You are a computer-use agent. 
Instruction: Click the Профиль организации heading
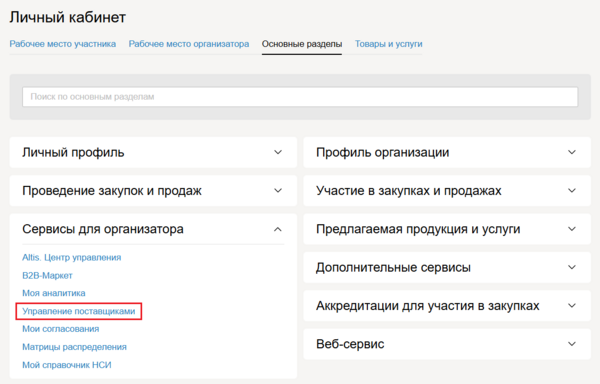pyautogui.click(x=382, y=152)
